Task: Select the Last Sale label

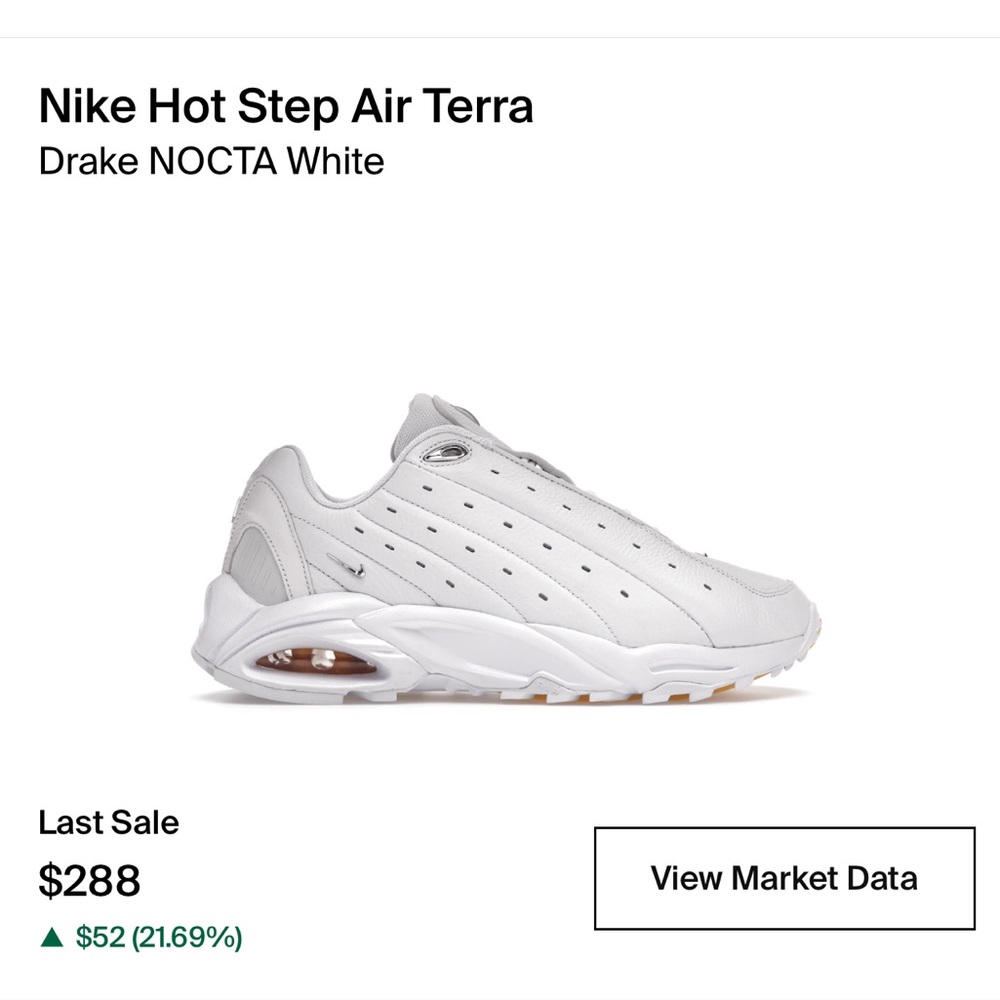Action: [108, 823]
